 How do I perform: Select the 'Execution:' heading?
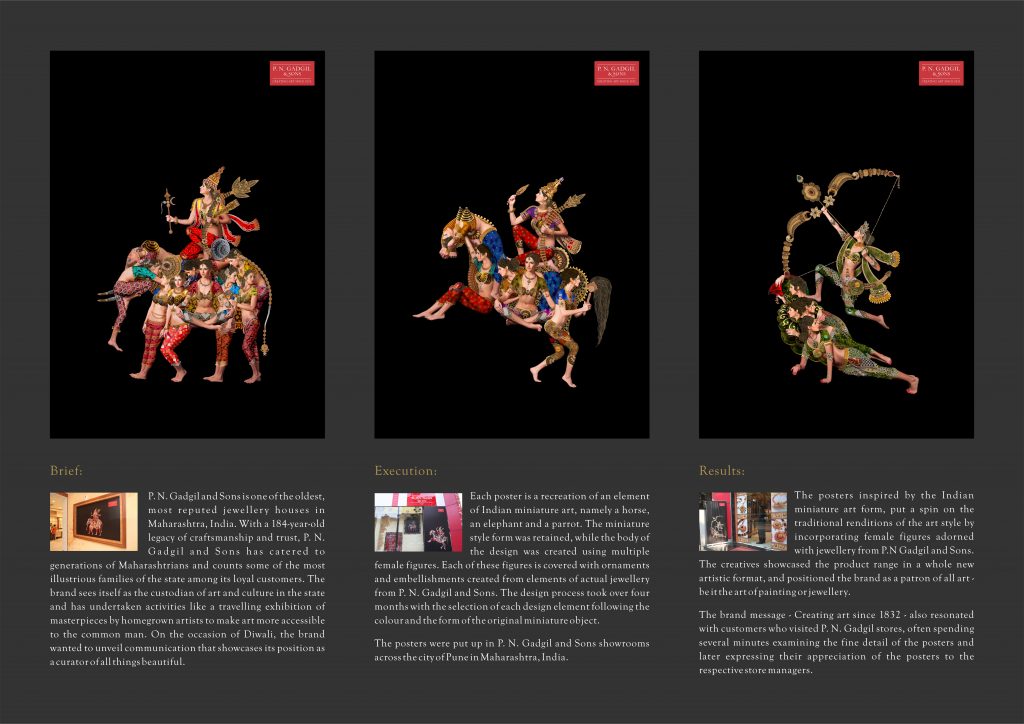(x=406, y=471)
